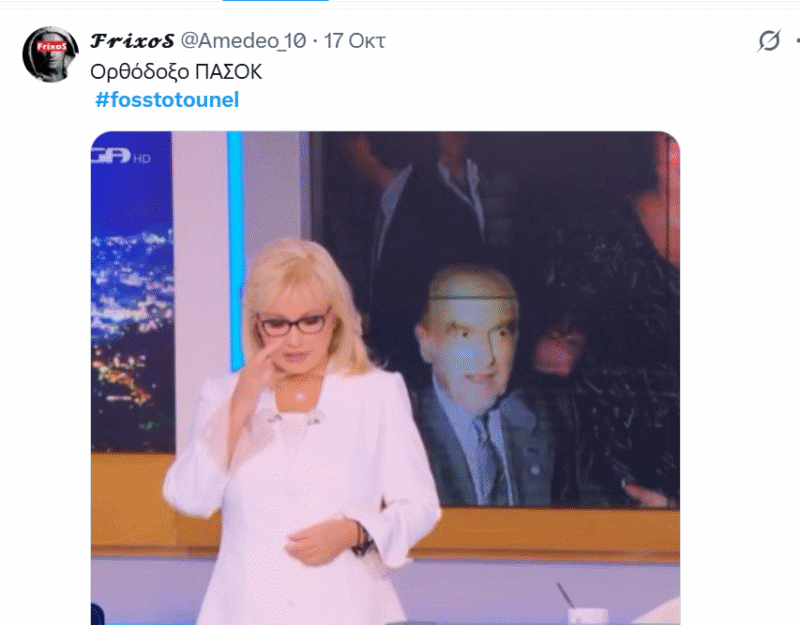
Task: Select the active blue-underlined tab at top
Action: click(276, 1)
